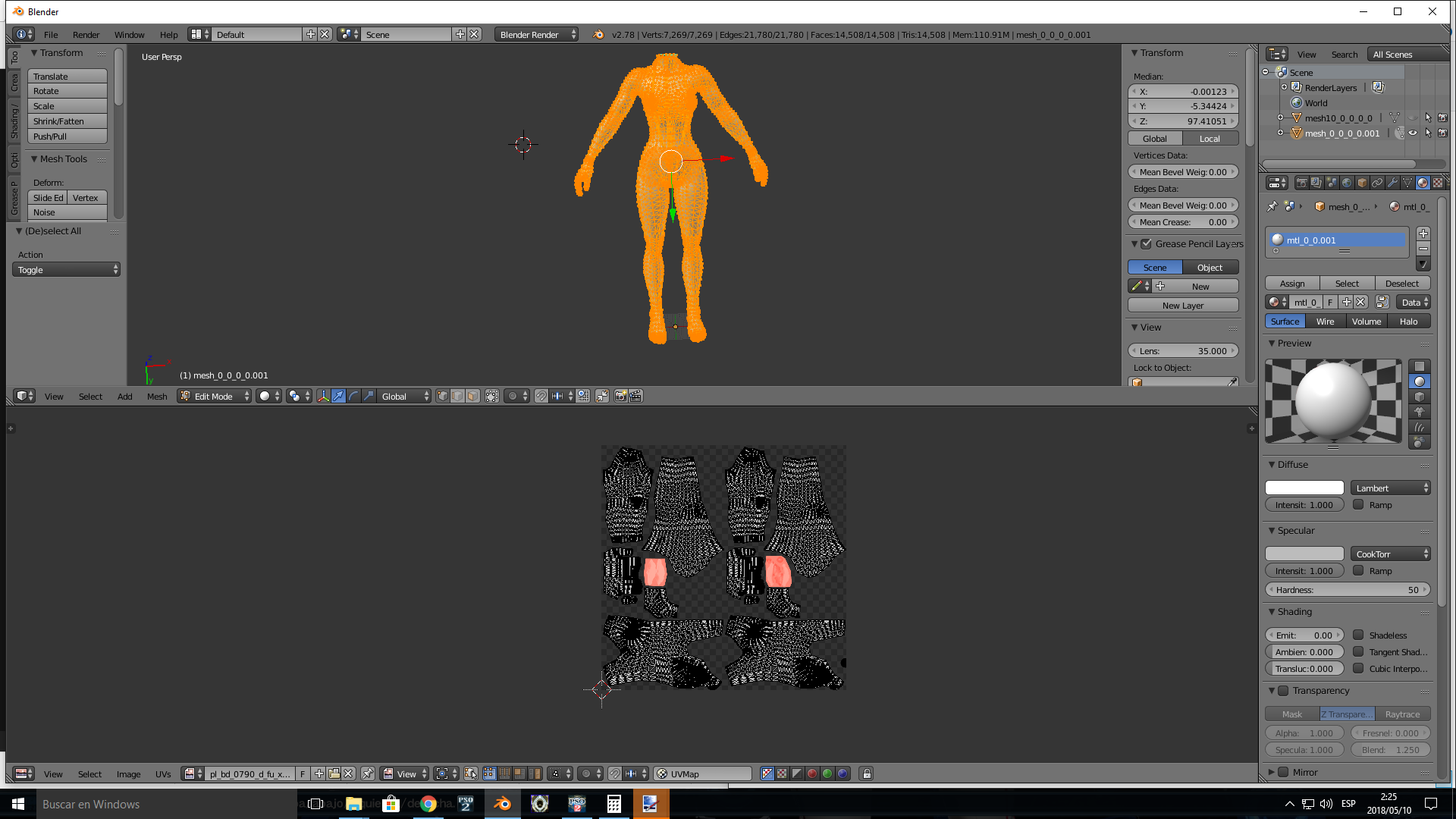Open the Texture properties checkerboard tab
The height and width of the screenshot is (819, 1456).
[x=1437, y=183]
